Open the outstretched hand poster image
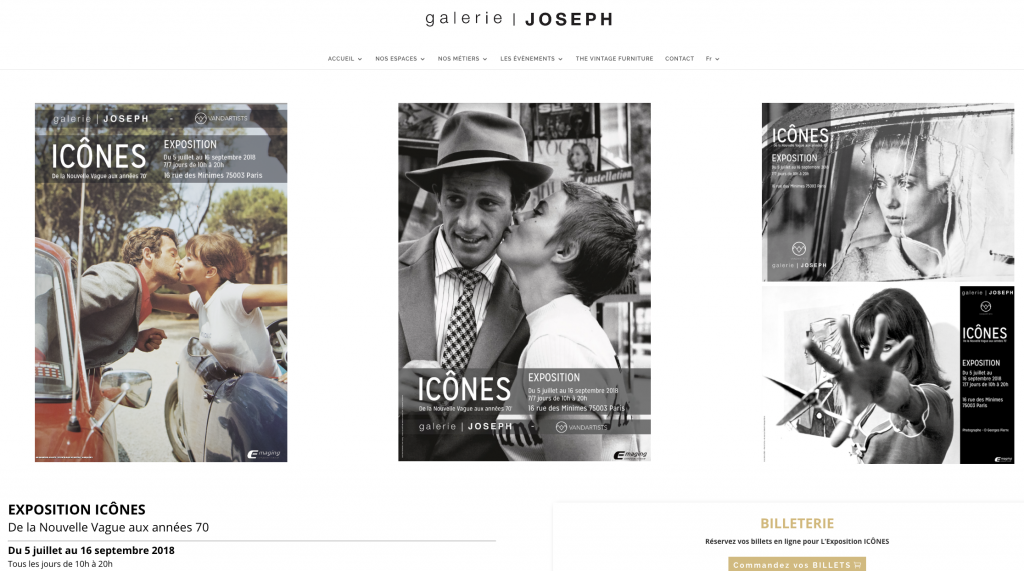 888,375
